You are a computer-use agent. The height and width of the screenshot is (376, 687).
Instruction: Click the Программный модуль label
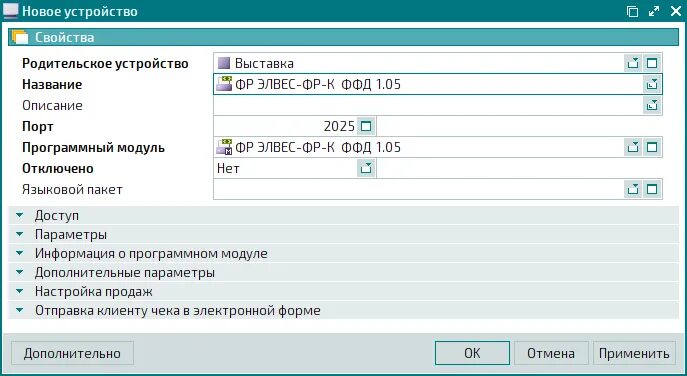pyautogui.click(x=93, y=148)
